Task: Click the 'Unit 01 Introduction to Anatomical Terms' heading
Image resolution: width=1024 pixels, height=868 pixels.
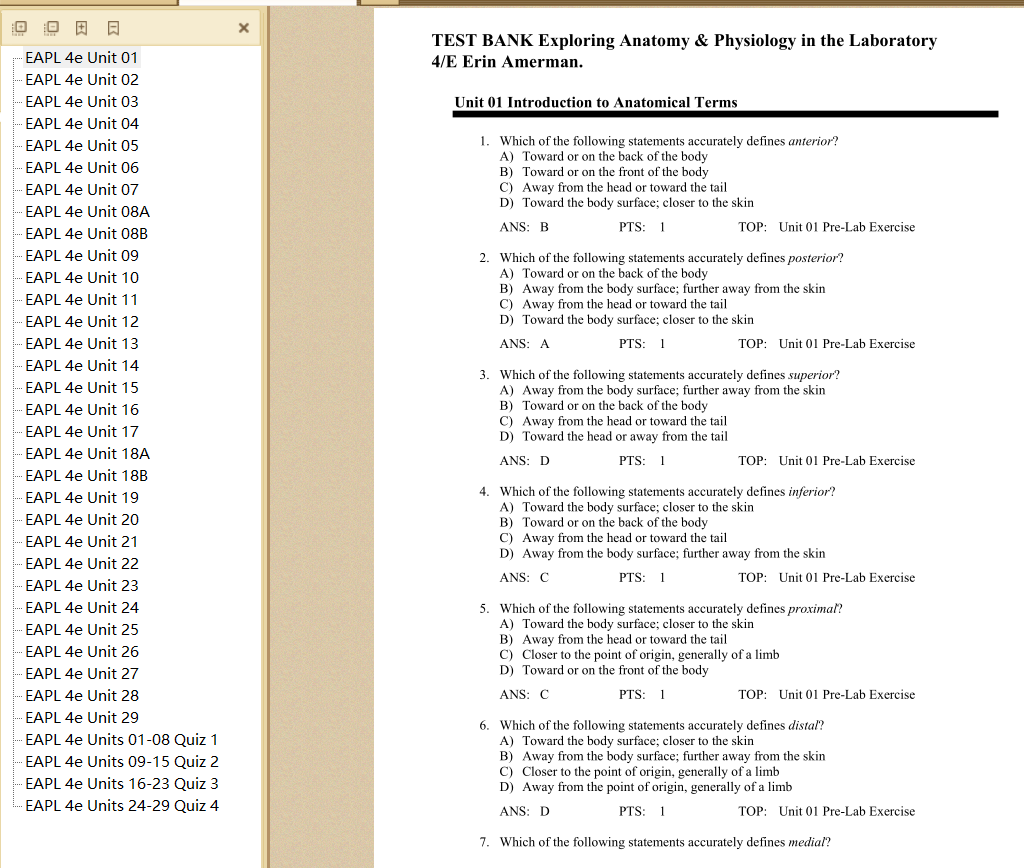Action: click(x=596, y=103)
